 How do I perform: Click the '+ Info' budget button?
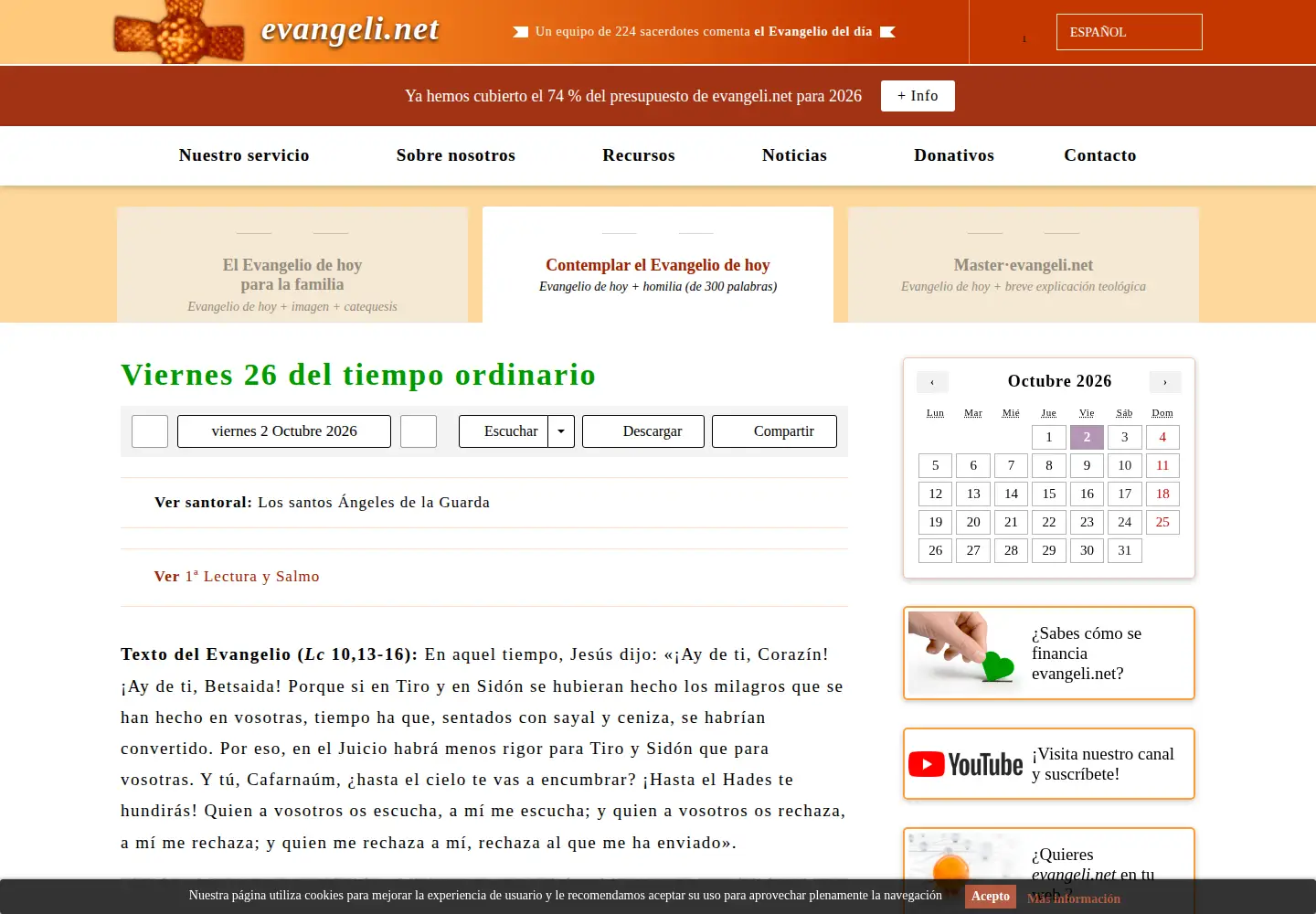tap(918, 96)
